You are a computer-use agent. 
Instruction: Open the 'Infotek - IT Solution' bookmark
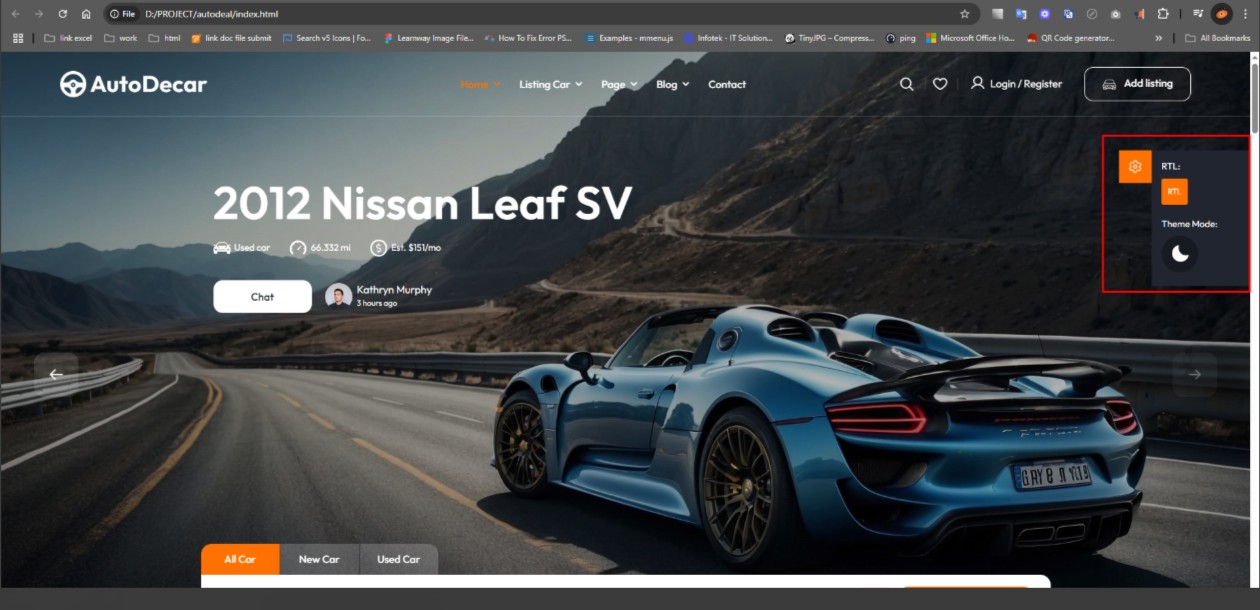[x=728, y=38]
